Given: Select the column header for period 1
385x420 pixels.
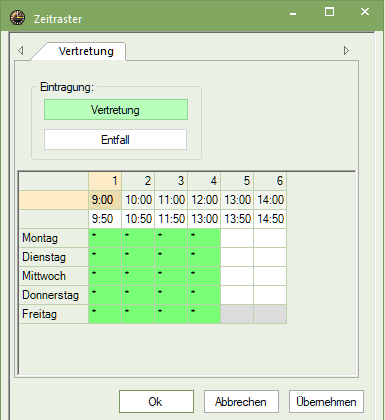Looking at the screenshot, I should tap(105, 181).
